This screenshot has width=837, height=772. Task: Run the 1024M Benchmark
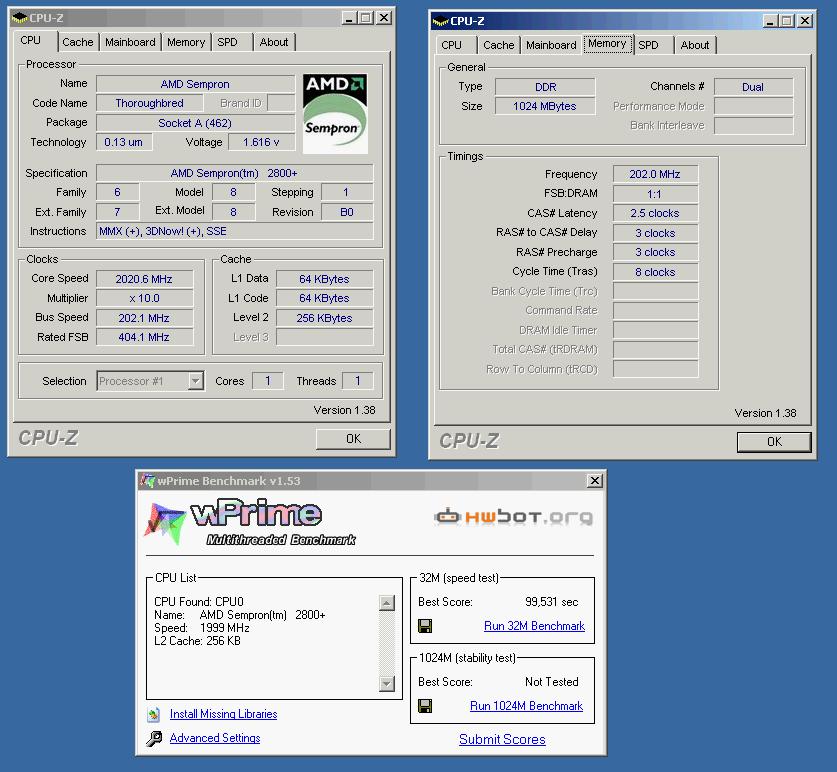tap(526, 706)
